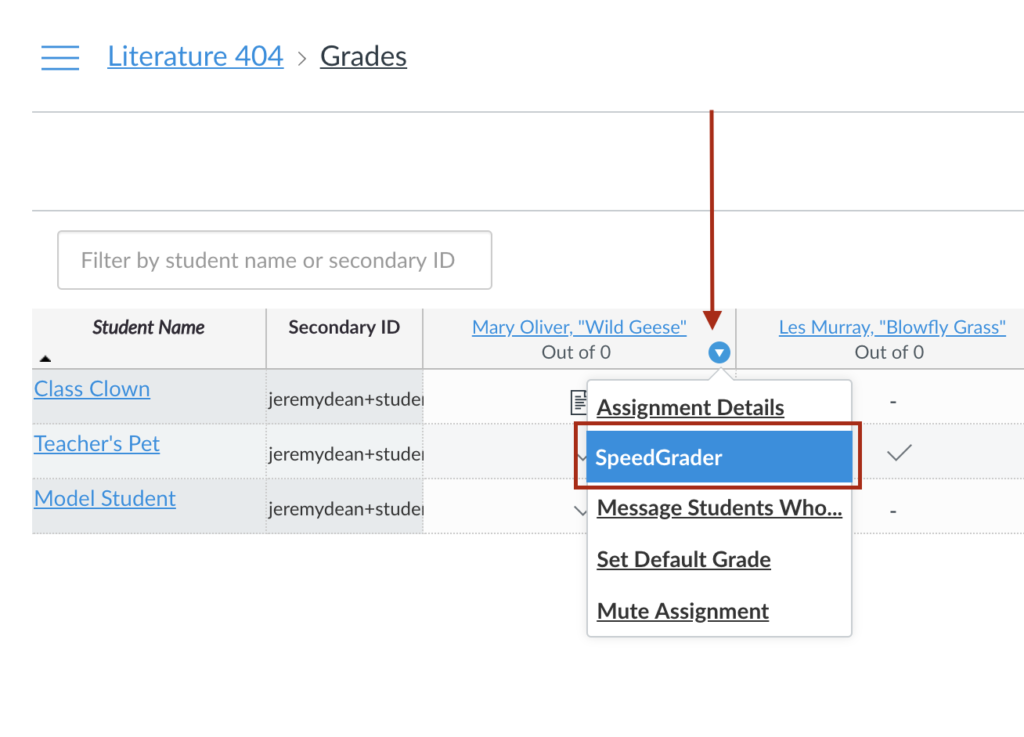Open Assignment Details from the menu
Viewport: 1024px width, 737px height.
(690, 407)
